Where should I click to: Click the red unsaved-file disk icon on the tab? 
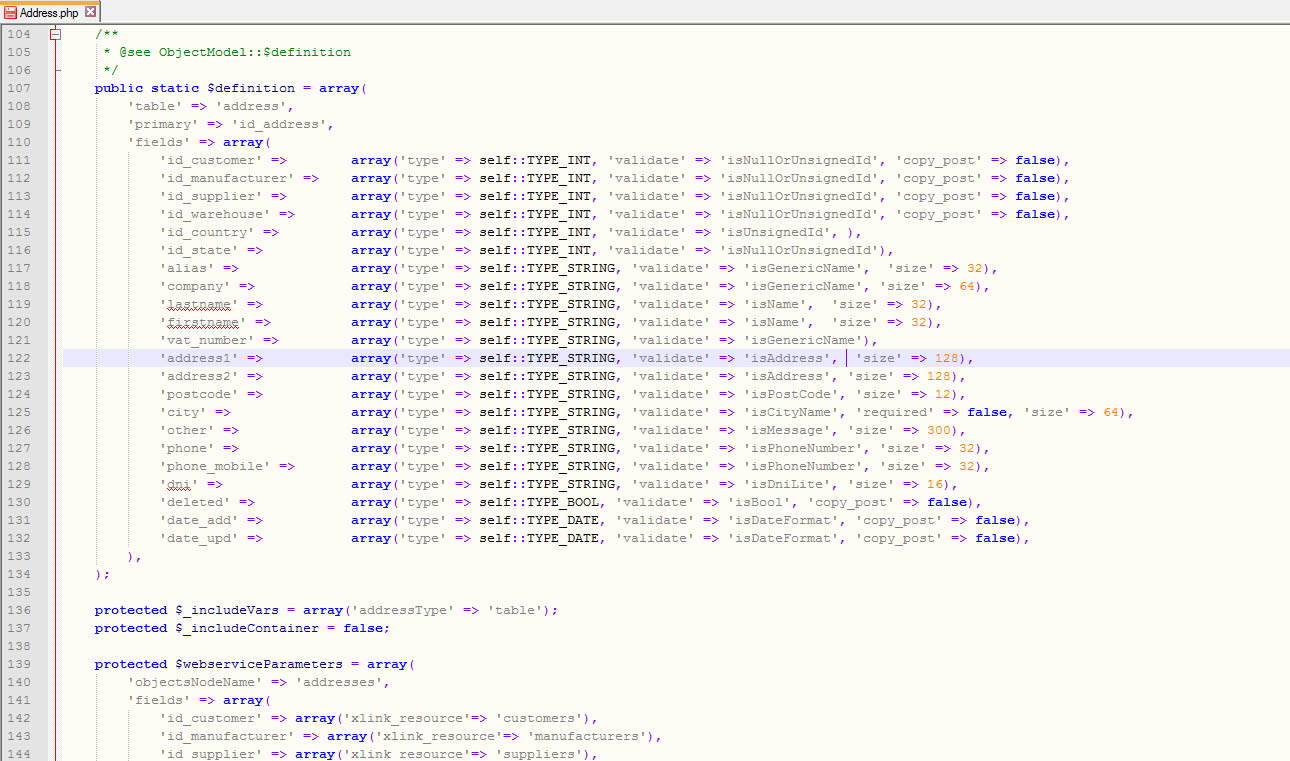(10, 12)
